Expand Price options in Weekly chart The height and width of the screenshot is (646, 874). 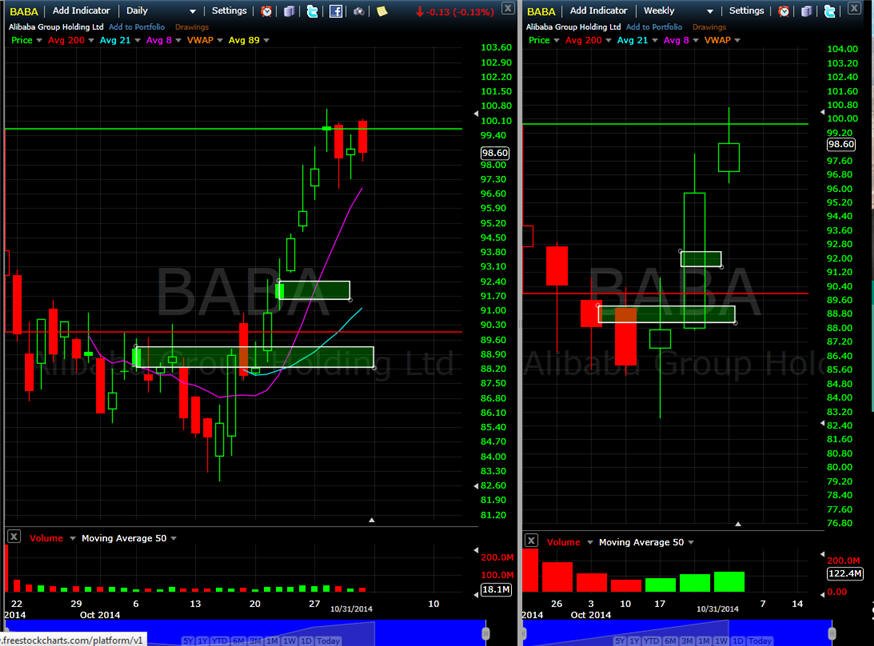(x=556, y=40)
